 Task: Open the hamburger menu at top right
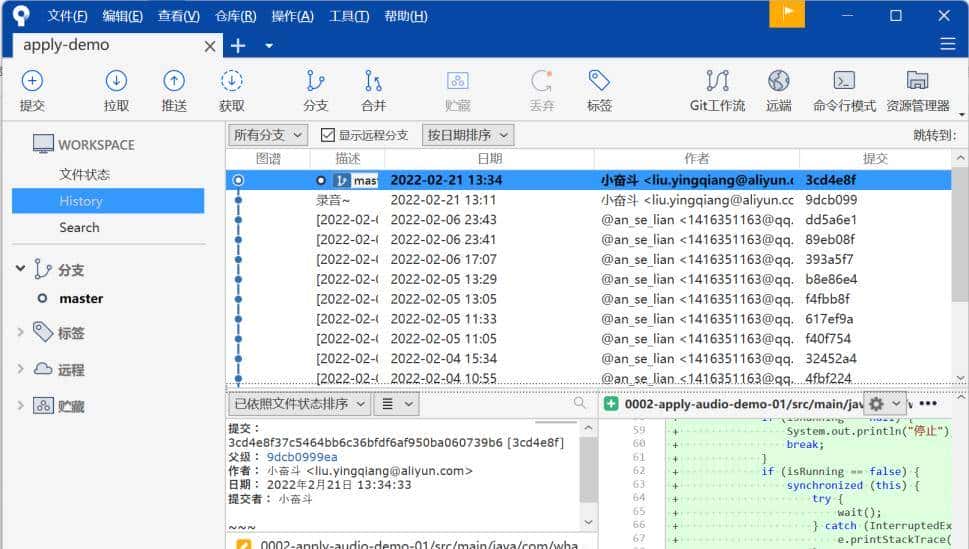(947, 45)
